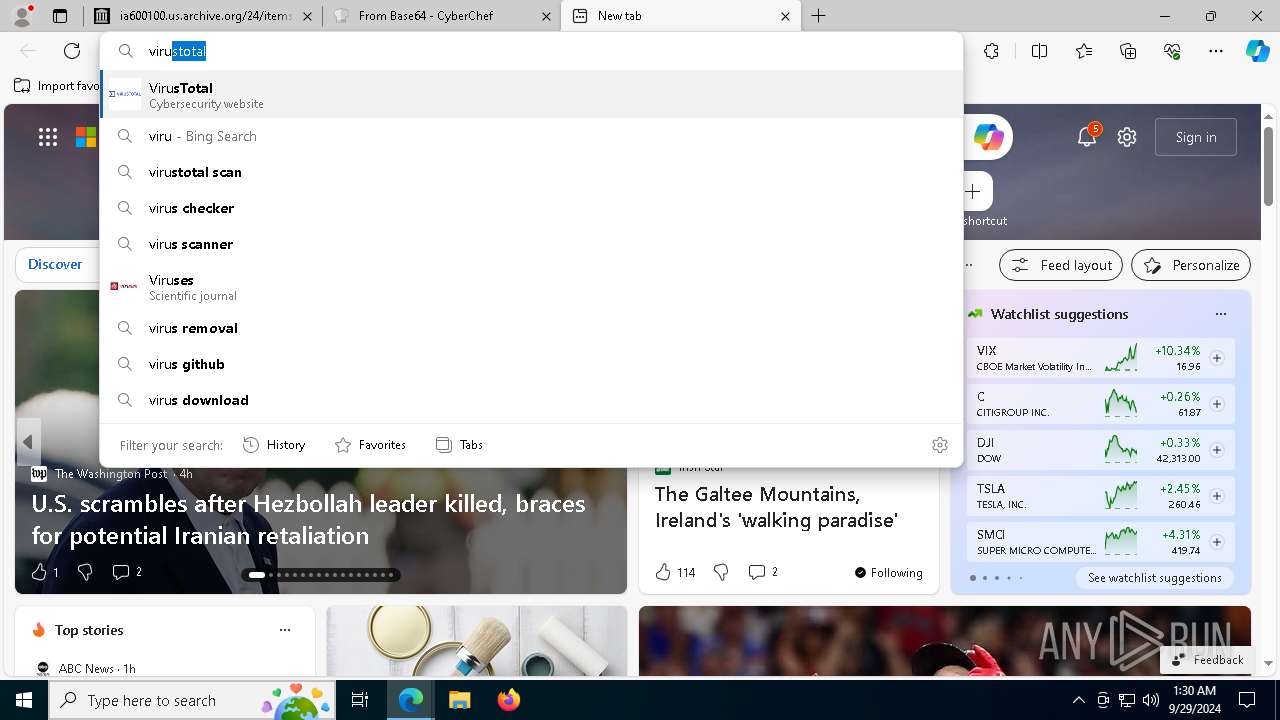Launch Firefox from taskbar
Viewport: 1280px width, 720px height.
(x=508, y=700)
